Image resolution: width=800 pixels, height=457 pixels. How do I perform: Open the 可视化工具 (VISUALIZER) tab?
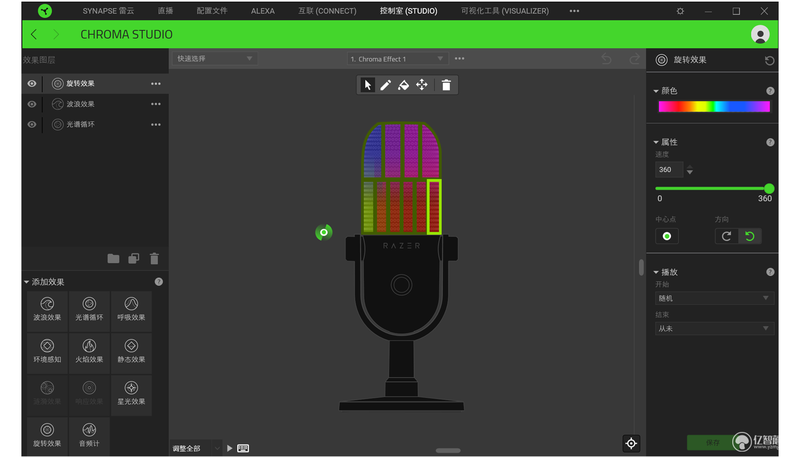click(505, 11)
